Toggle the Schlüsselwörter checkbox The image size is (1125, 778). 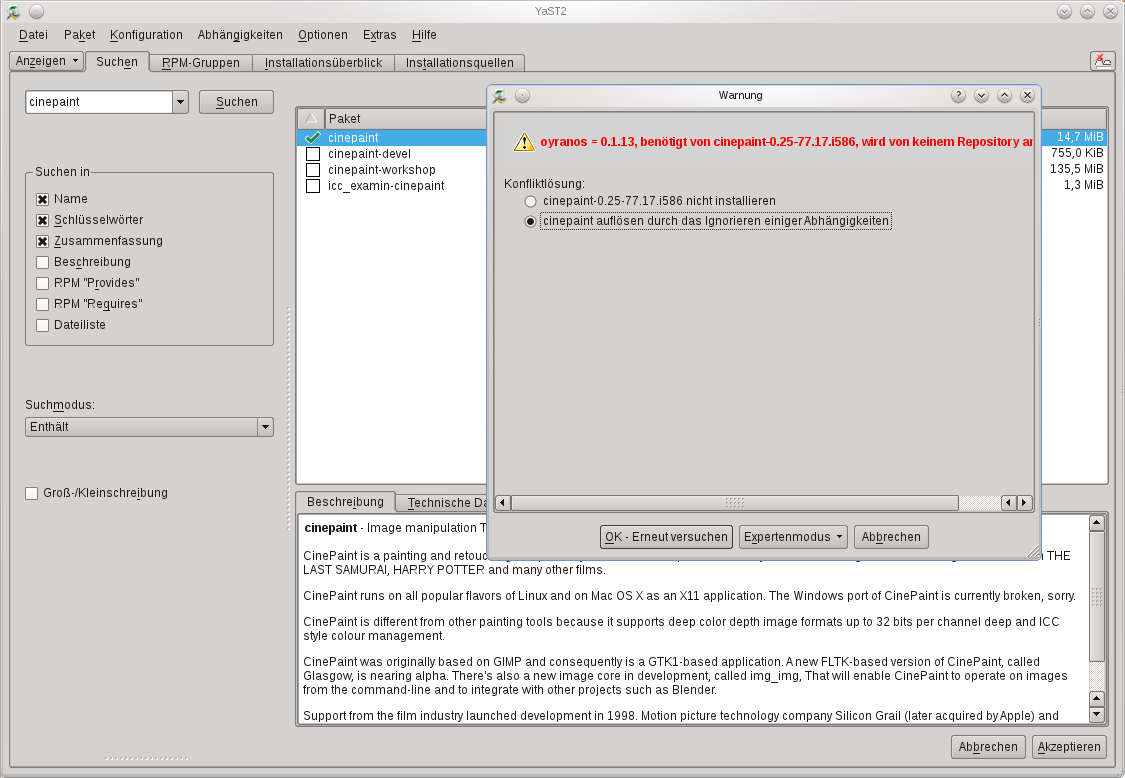(x=42, y=220)
